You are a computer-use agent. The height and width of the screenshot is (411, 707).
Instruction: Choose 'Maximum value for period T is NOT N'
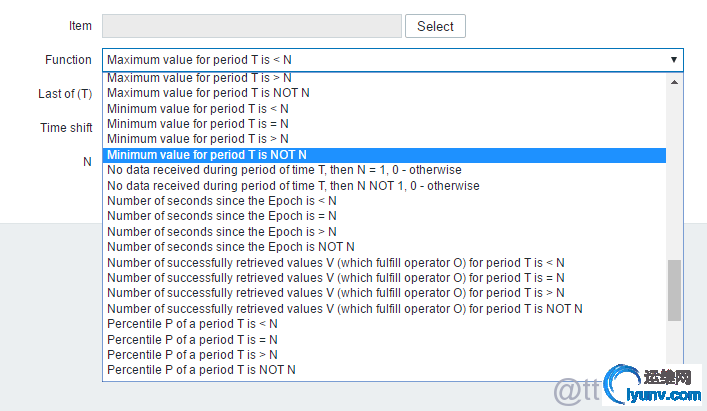pyautogui.click(x=208, y=93)
